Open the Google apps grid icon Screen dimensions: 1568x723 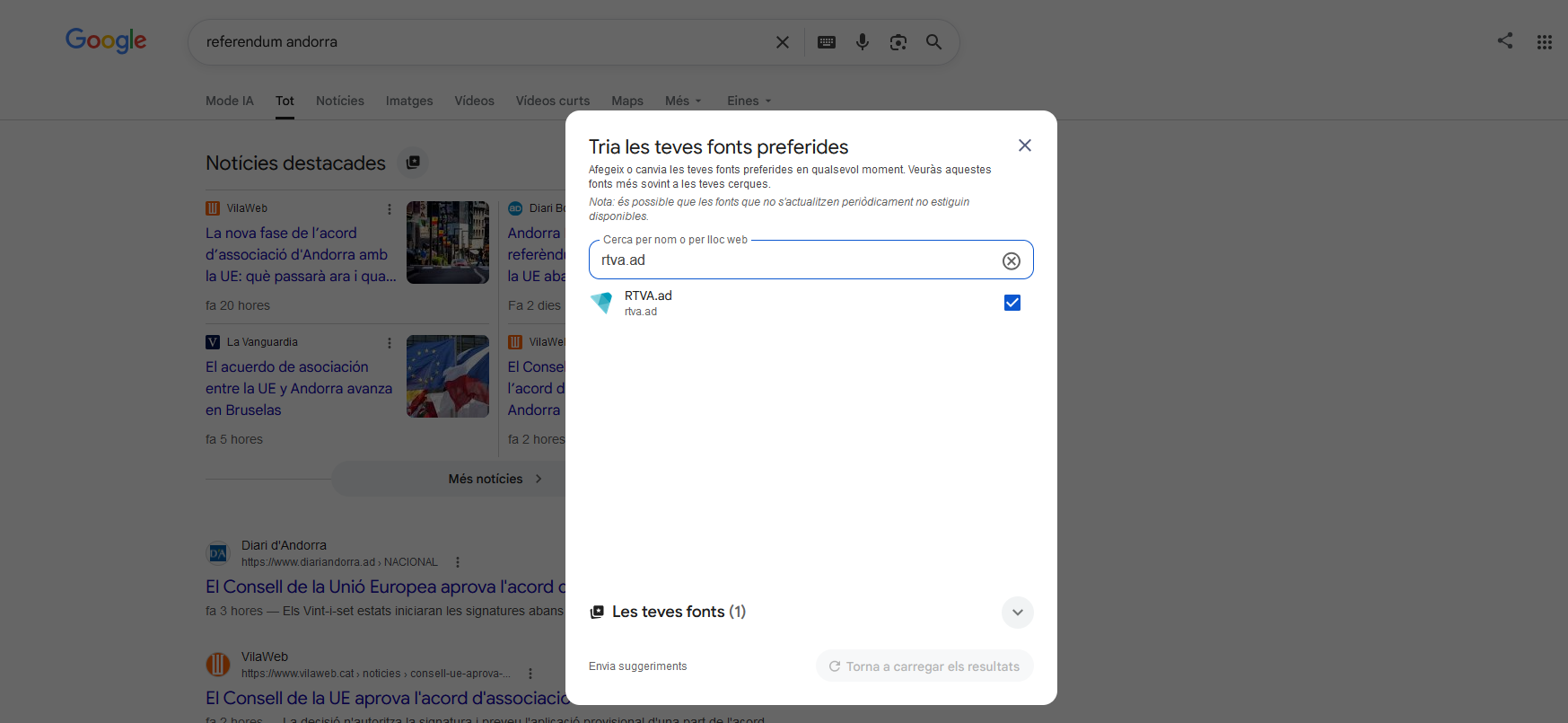(x=1544, y=42)
